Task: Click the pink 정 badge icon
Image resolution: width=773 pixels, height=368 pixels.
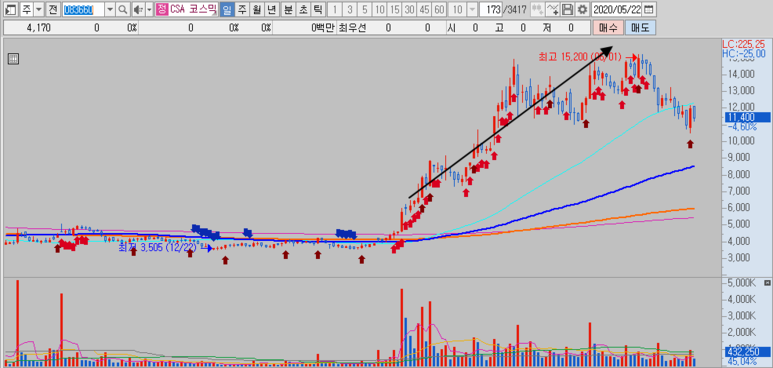Action: click(161, 9)
